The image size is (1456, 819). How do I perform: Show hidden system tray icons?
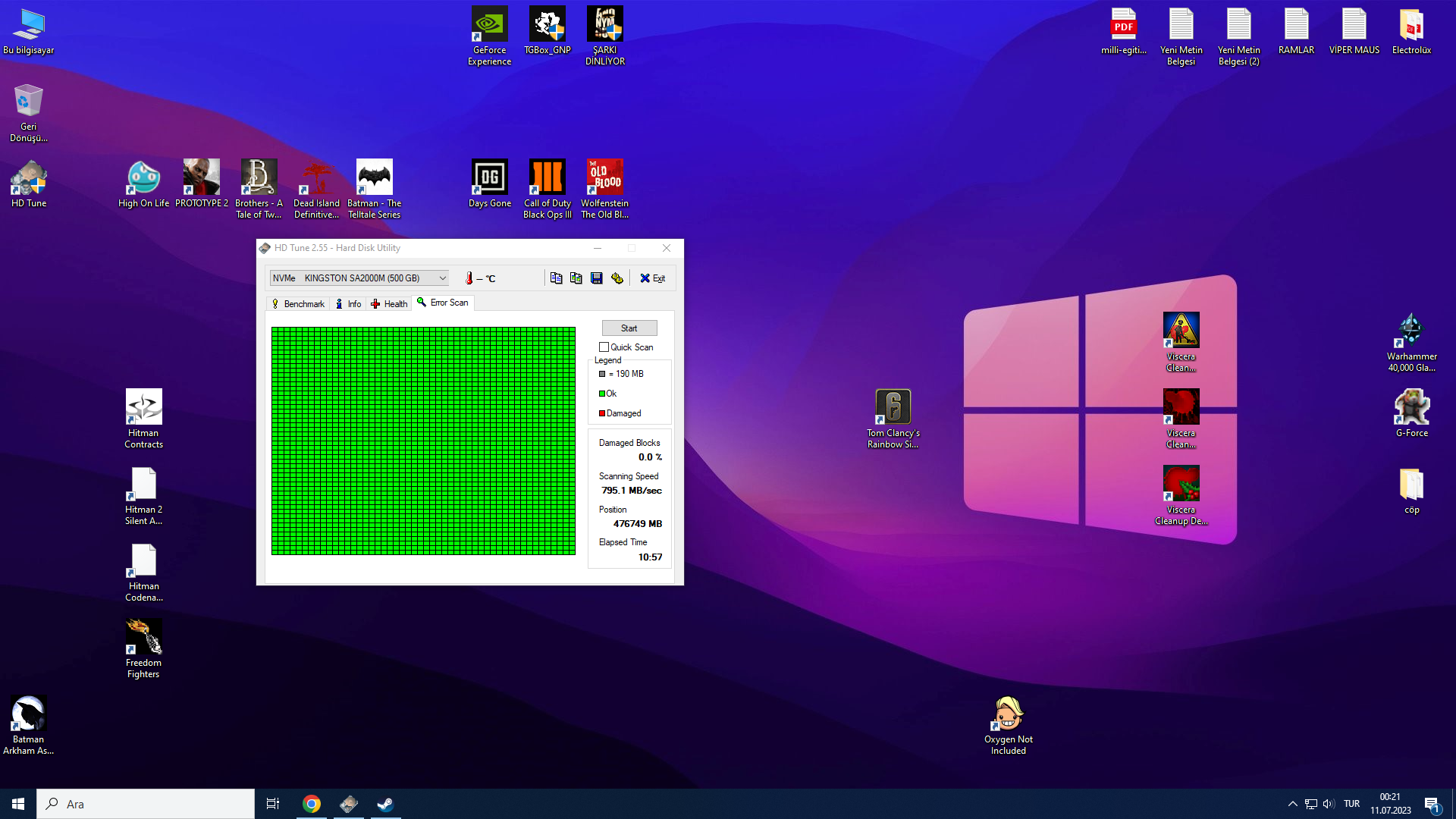click(1293, 804)
